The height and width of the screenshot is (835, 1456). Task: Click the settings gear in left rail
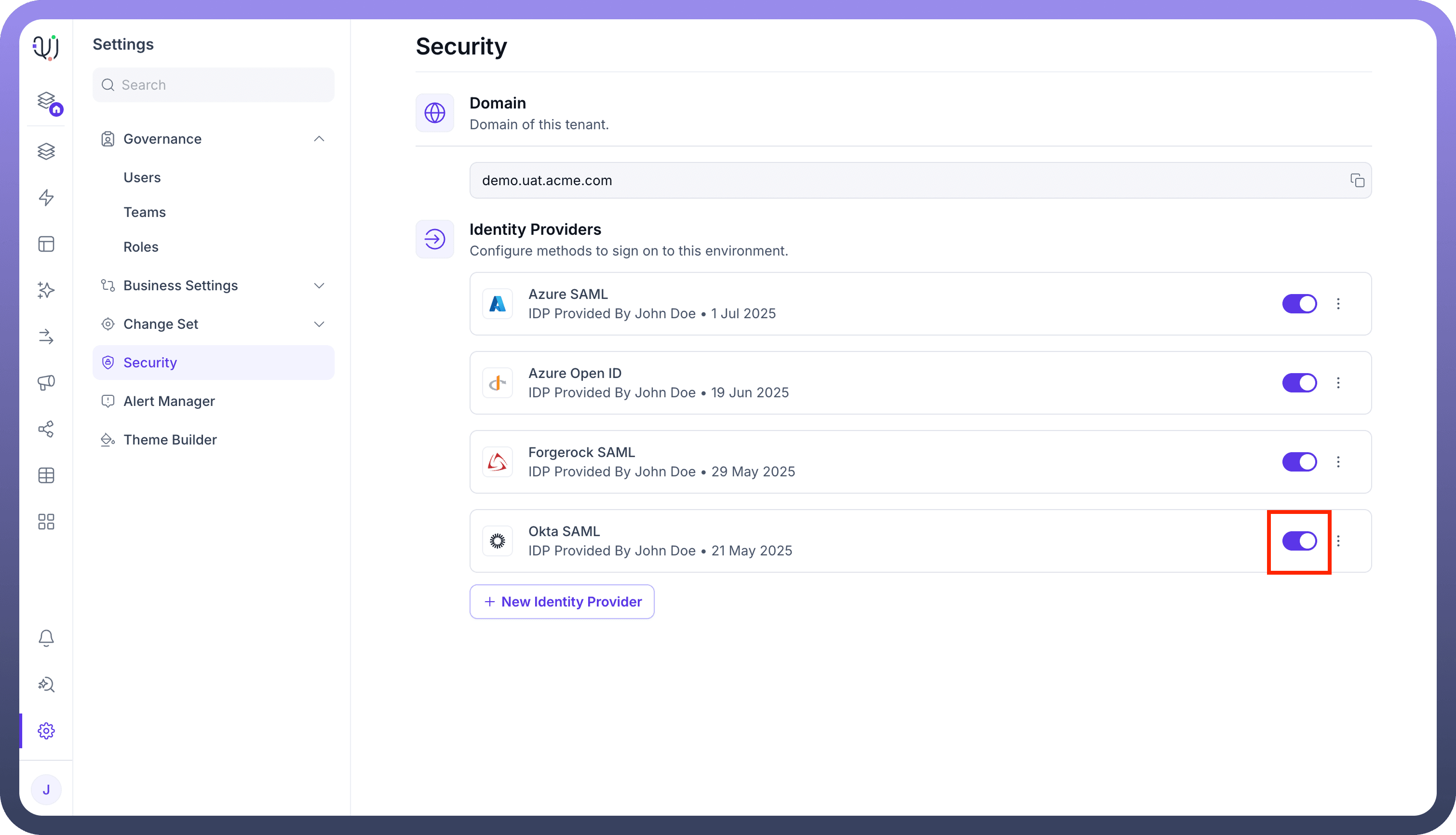[46, 731]
